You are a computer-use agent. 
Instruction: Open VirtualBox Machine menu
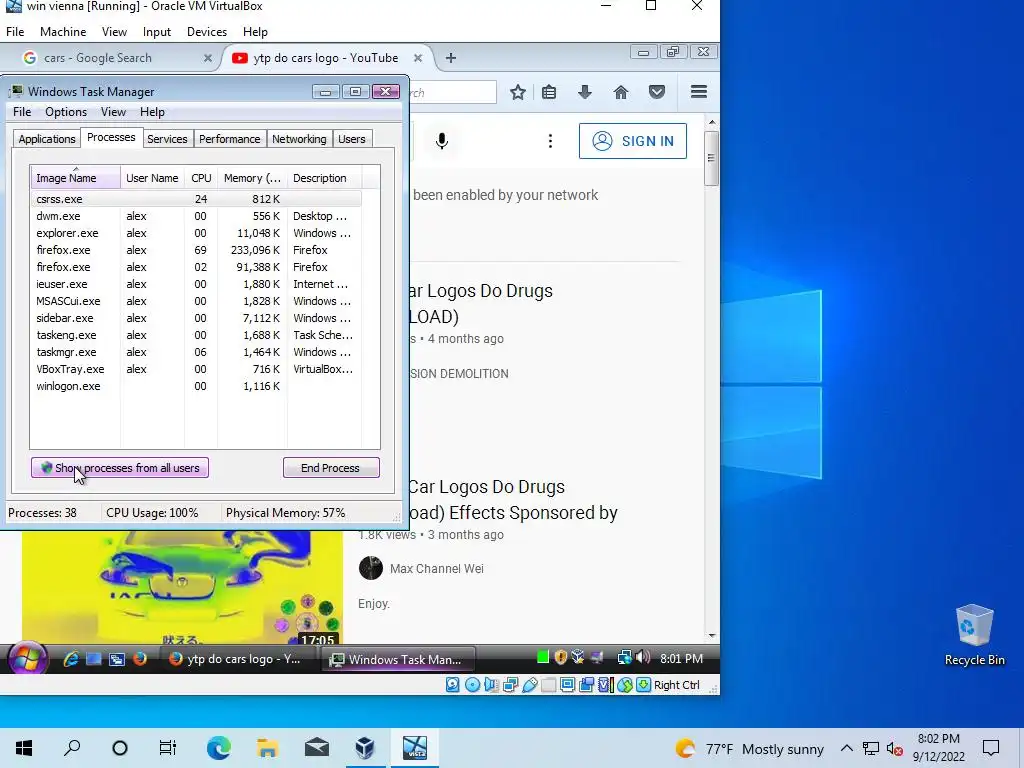(63, 31)
